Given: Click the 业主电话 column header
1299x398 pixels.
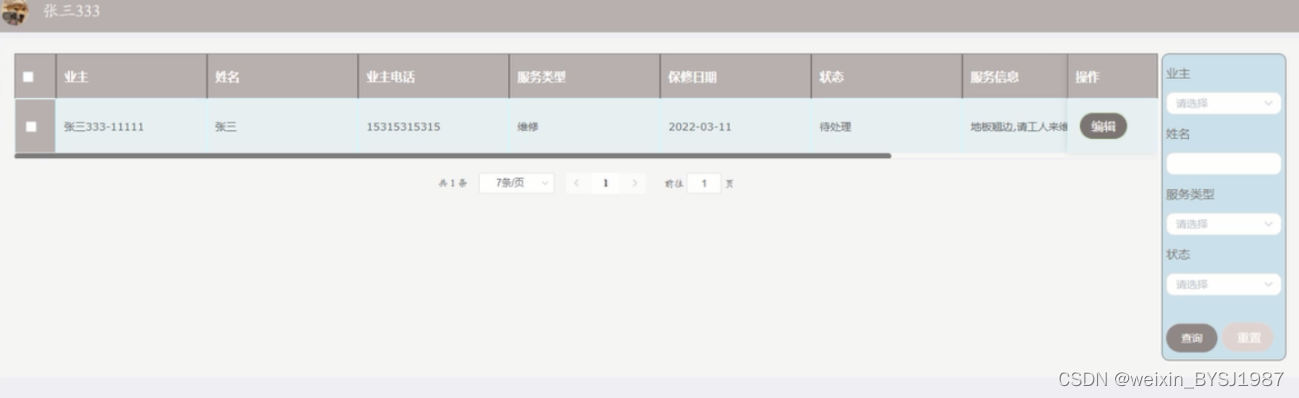Looking at the screenshot, I should click(x=433, y=77).
